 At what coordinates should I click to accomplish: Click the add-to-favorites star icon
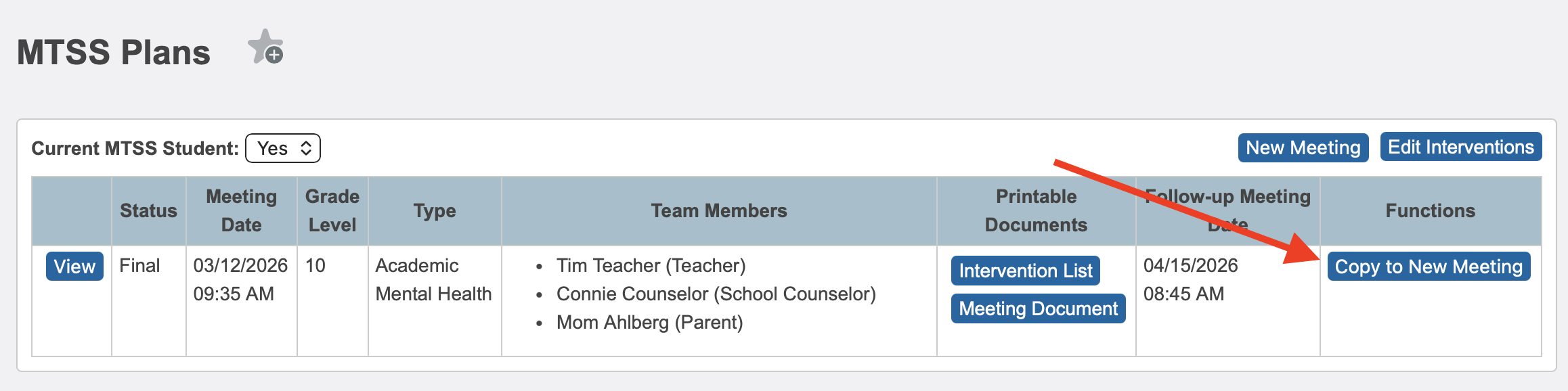265,47
